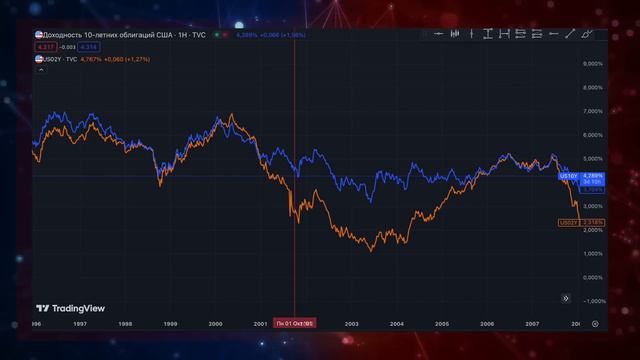Collapse the legend with the chevron arrow
640x360 pixels.
(x=41, y=70)
